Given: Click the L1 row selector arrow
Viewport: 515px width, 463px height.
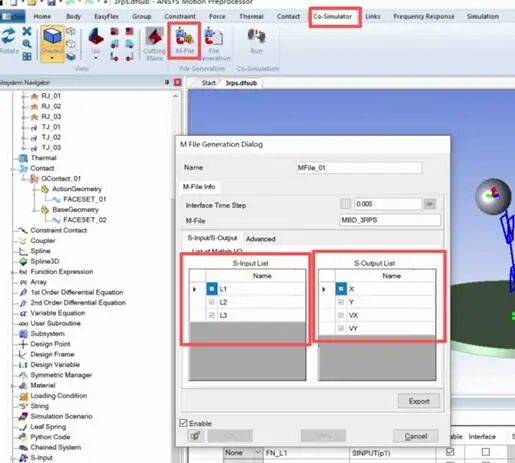Looking at the screenshot, I should click(195, 289).
